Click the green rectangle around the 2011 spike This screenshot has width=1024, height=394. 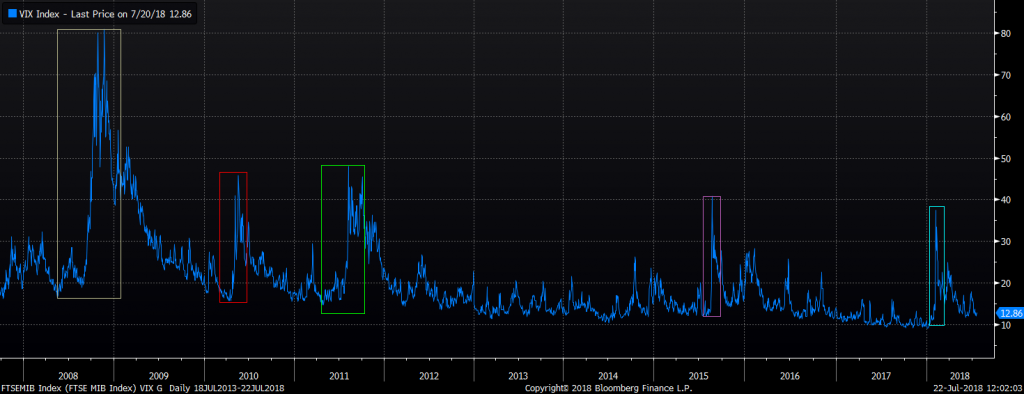tap(343, 239)
